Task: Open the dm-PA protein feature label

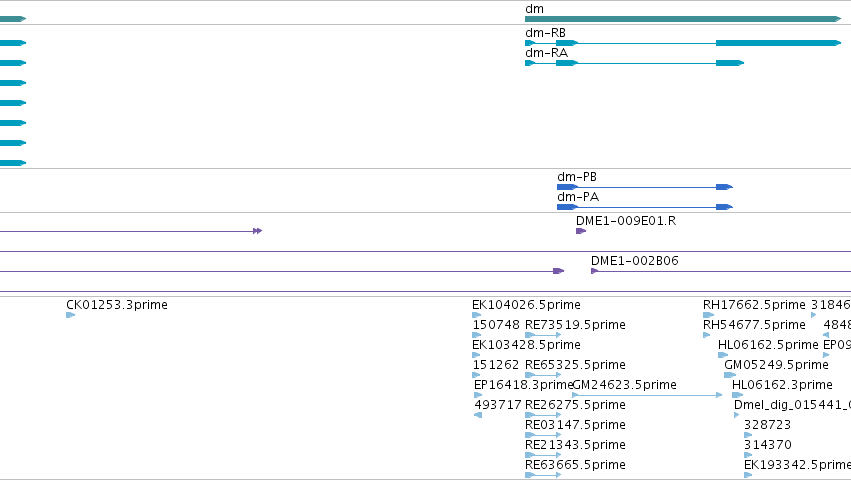Action: pyautogui.click(x=578, y=197)
